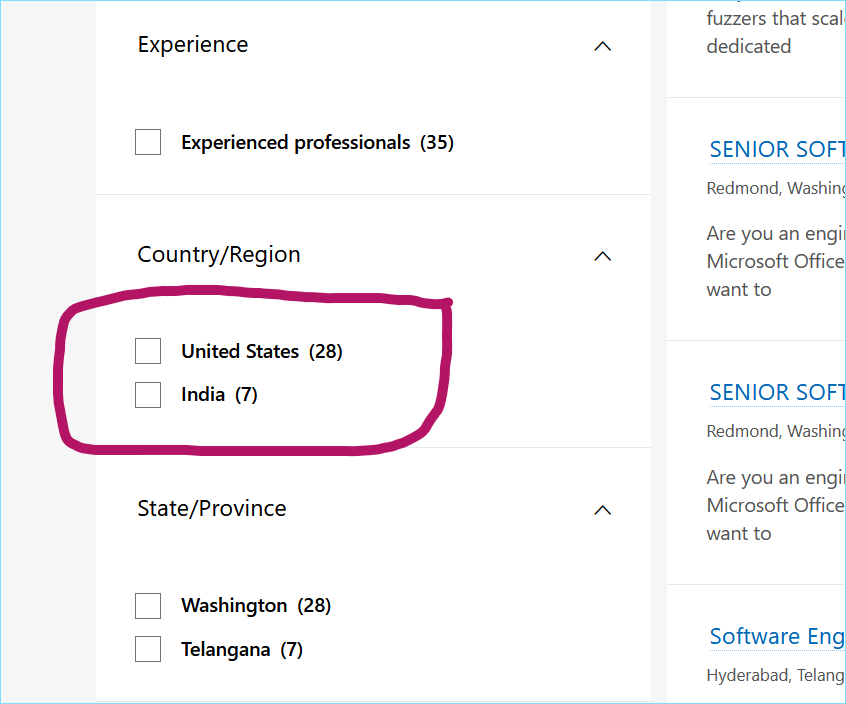
Task: Check the Experienced professionals checkbox
Action: [148, 142]
